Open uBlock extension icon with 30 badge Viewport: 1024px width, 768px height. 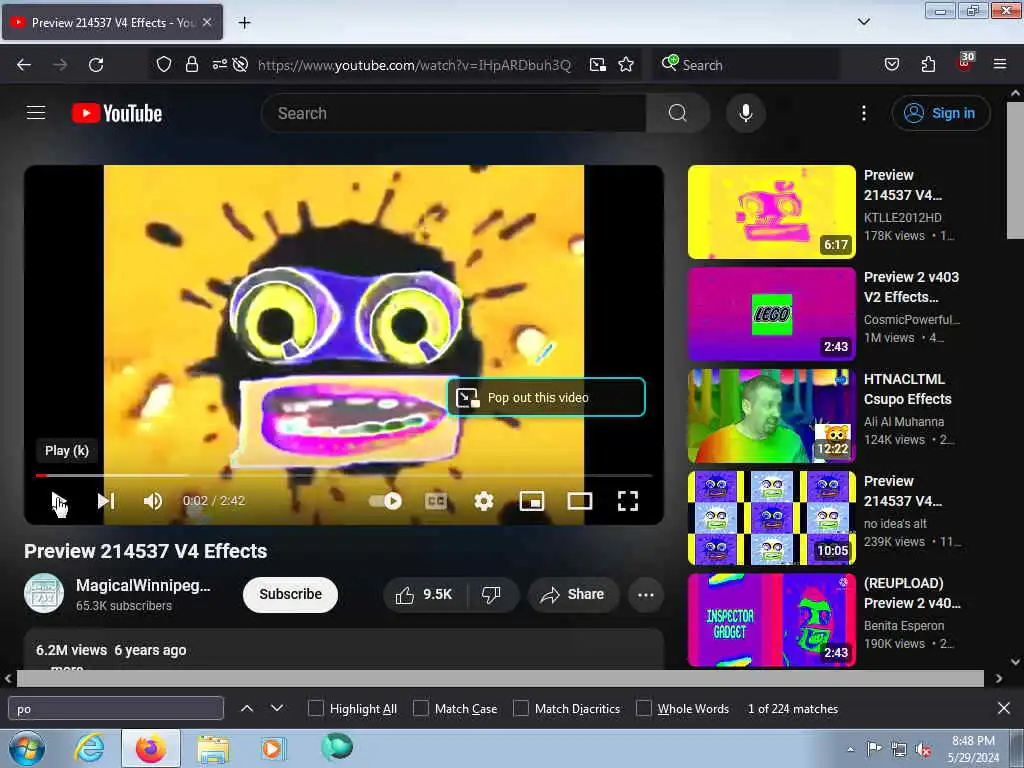tap(965, 63)
